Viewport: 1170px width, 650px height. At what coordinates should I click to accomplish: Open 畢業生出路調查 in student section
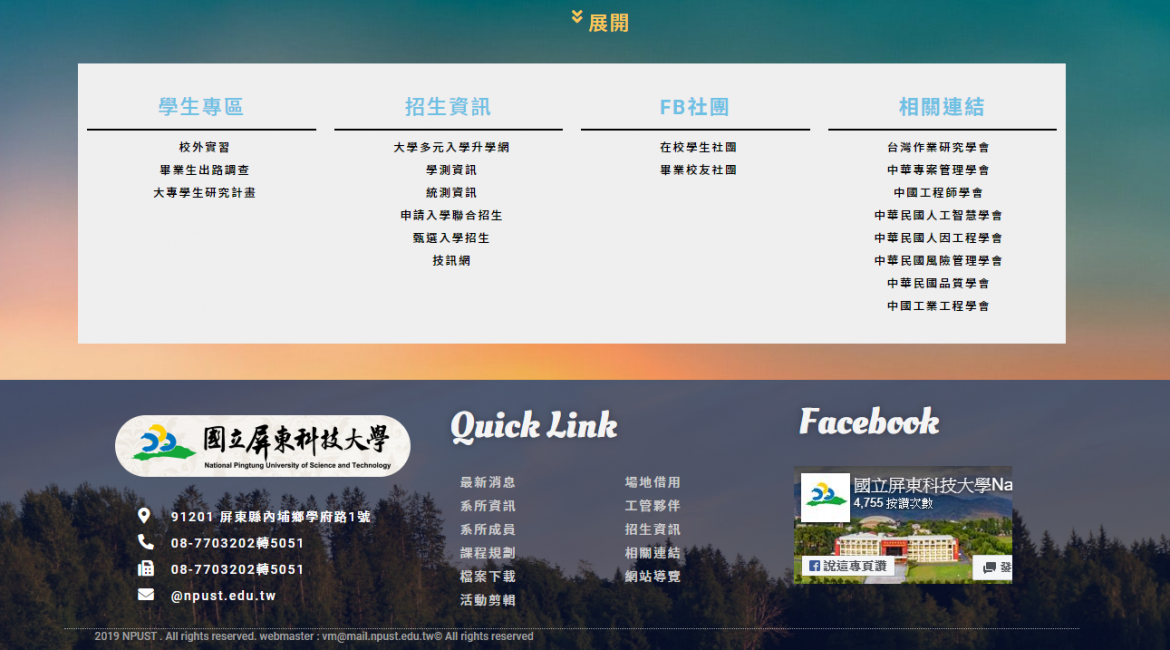(204, 170)
